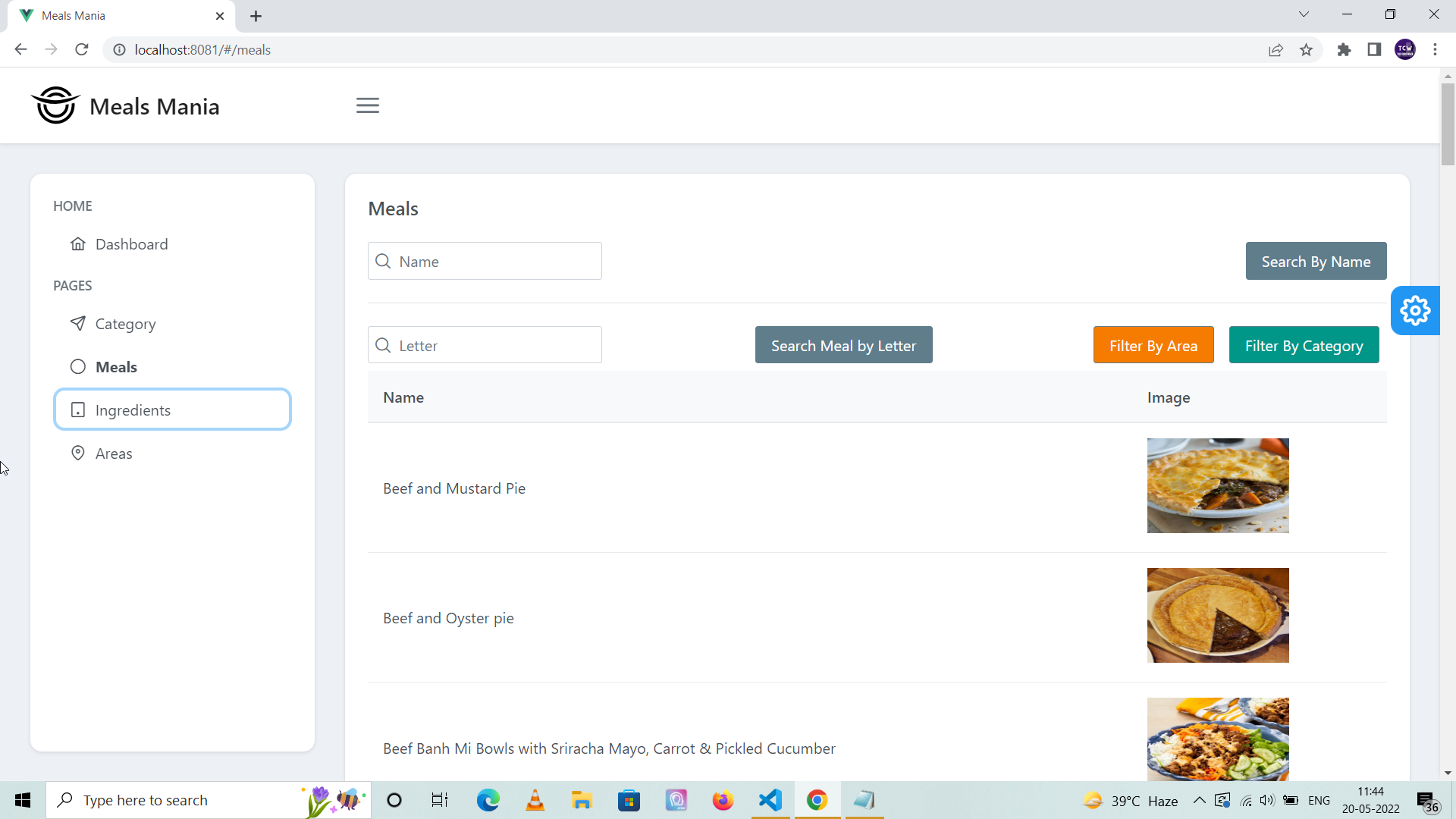1456x819 pixels.
Task: Click the hamburger menu icon
Action: (x=367, y=105)
